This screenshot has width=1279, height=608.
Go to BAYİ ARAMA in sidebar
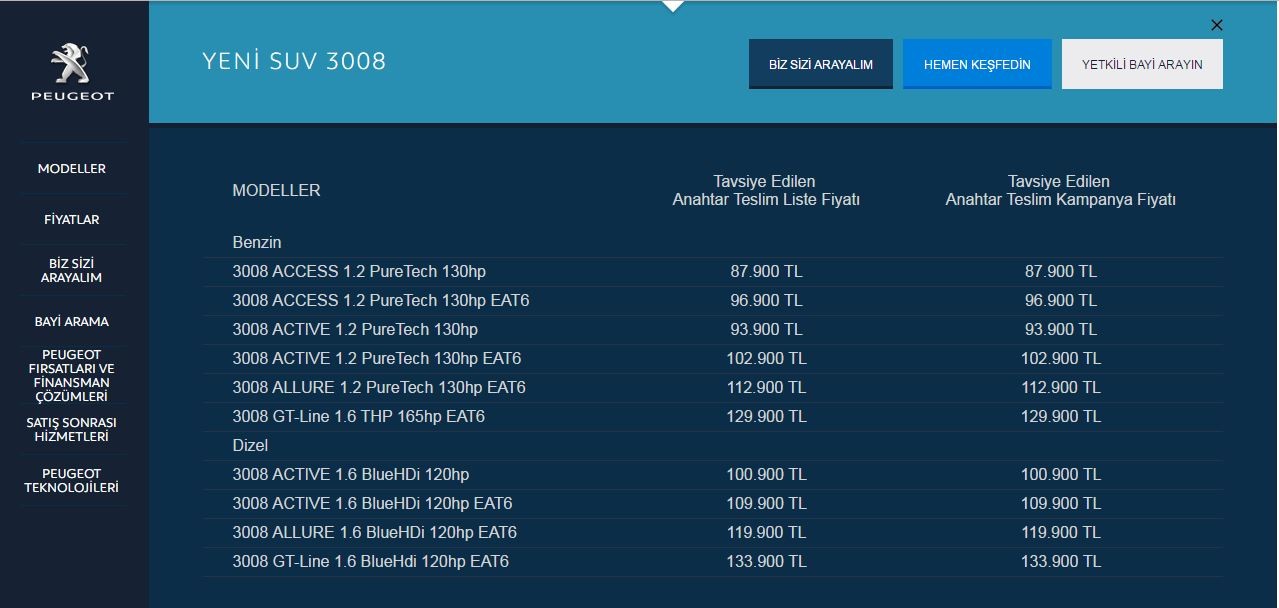click(72, 322)
